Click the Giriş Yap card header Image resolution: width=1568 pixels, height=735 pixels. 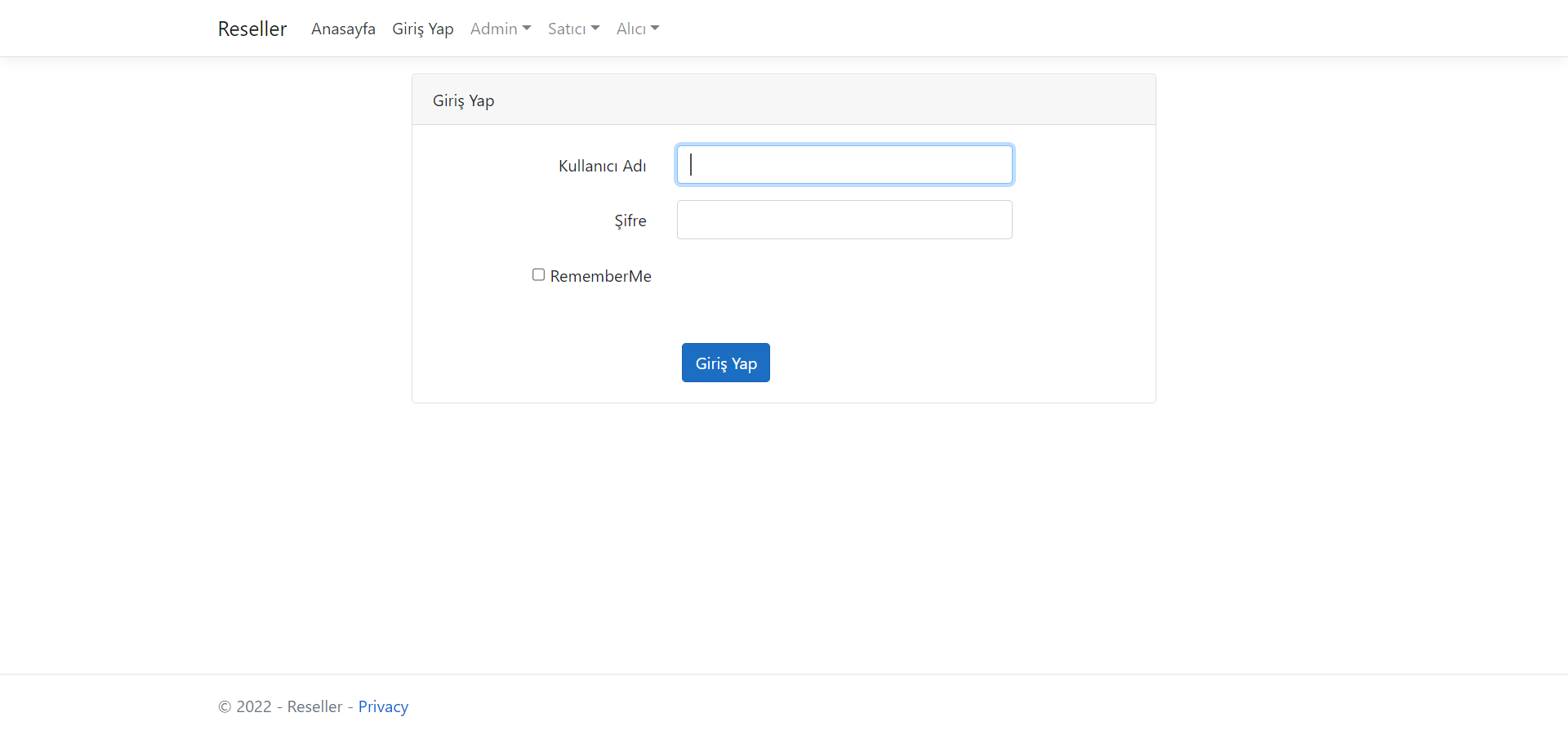pos(463,100)
